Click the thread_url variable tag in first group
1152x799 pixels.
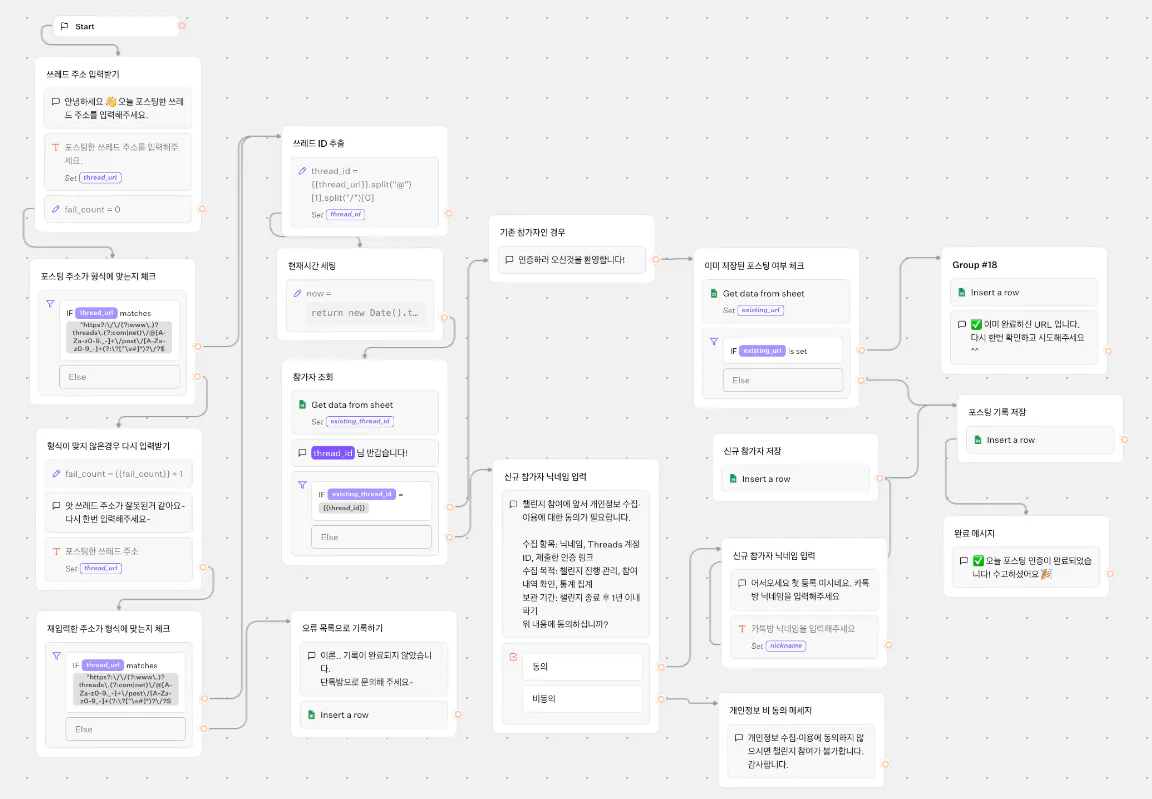(x=101, y=178)
